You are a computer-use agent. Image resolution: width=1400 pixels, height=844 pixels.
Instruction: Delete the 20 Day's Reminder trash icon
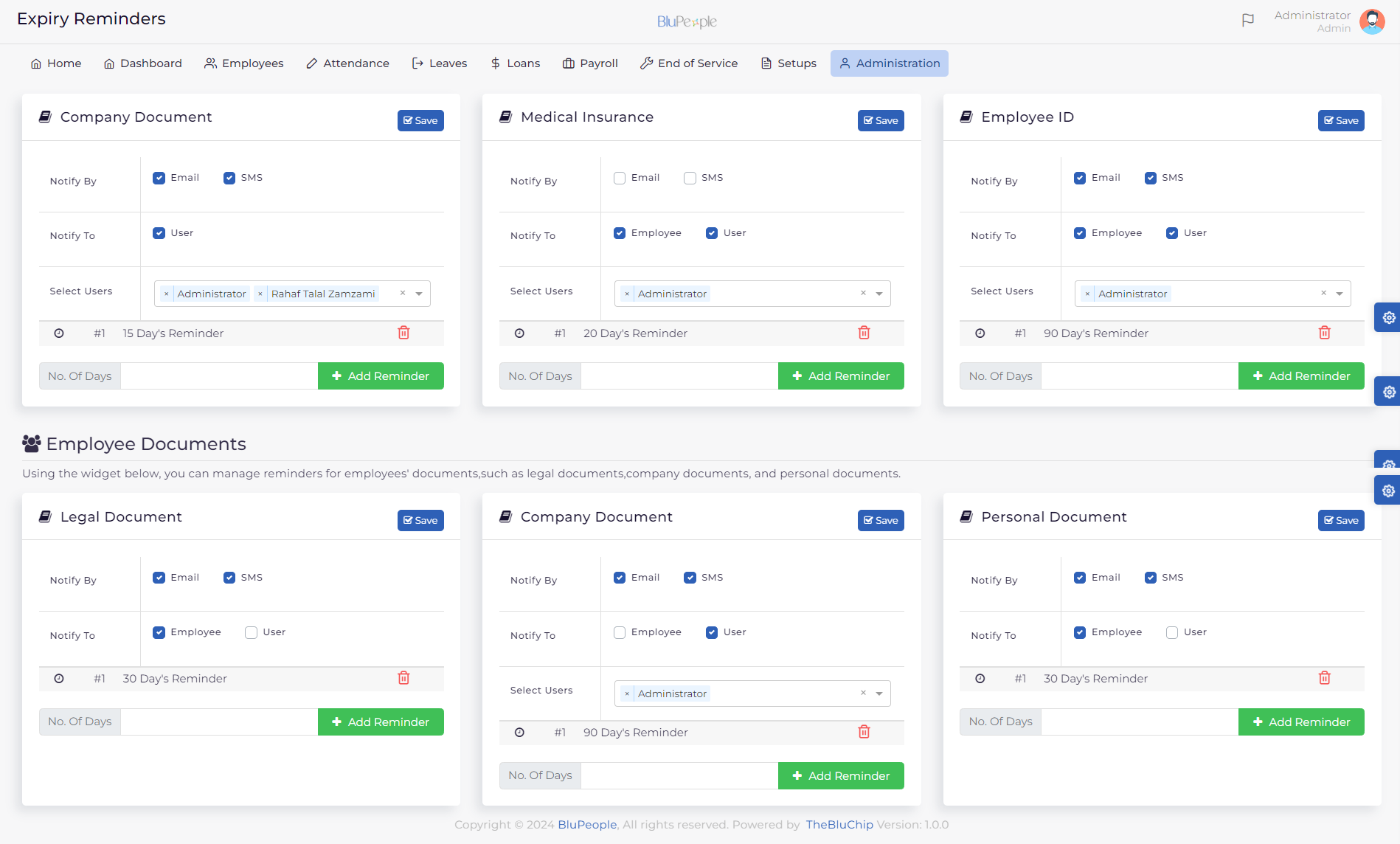(864, 333)
